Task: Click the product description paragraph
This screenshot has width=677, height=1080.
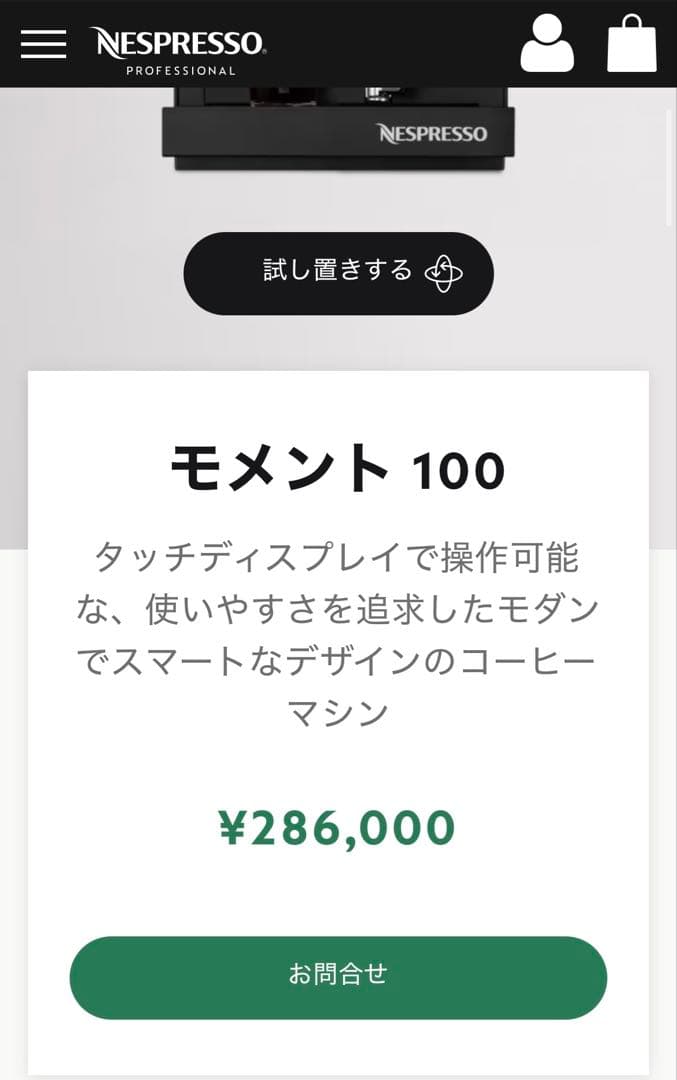Action: (338, 630)
